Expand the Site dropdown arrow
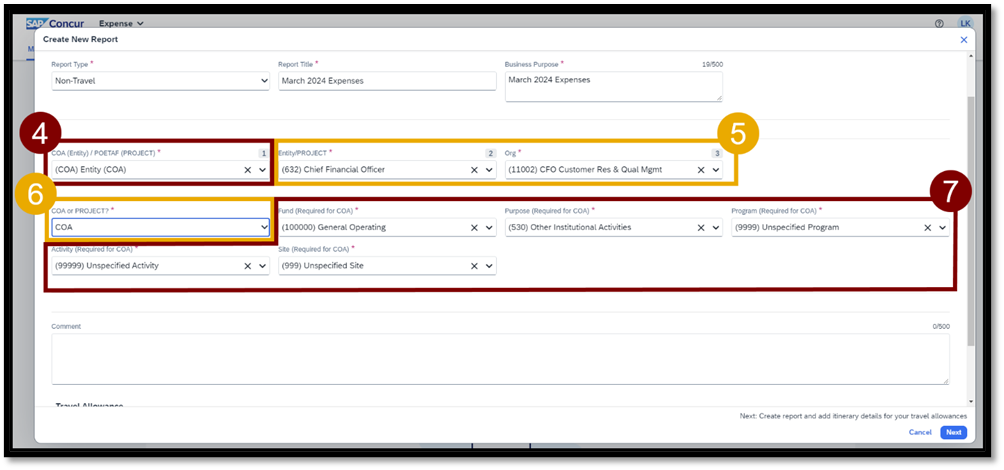 [488, 266]
